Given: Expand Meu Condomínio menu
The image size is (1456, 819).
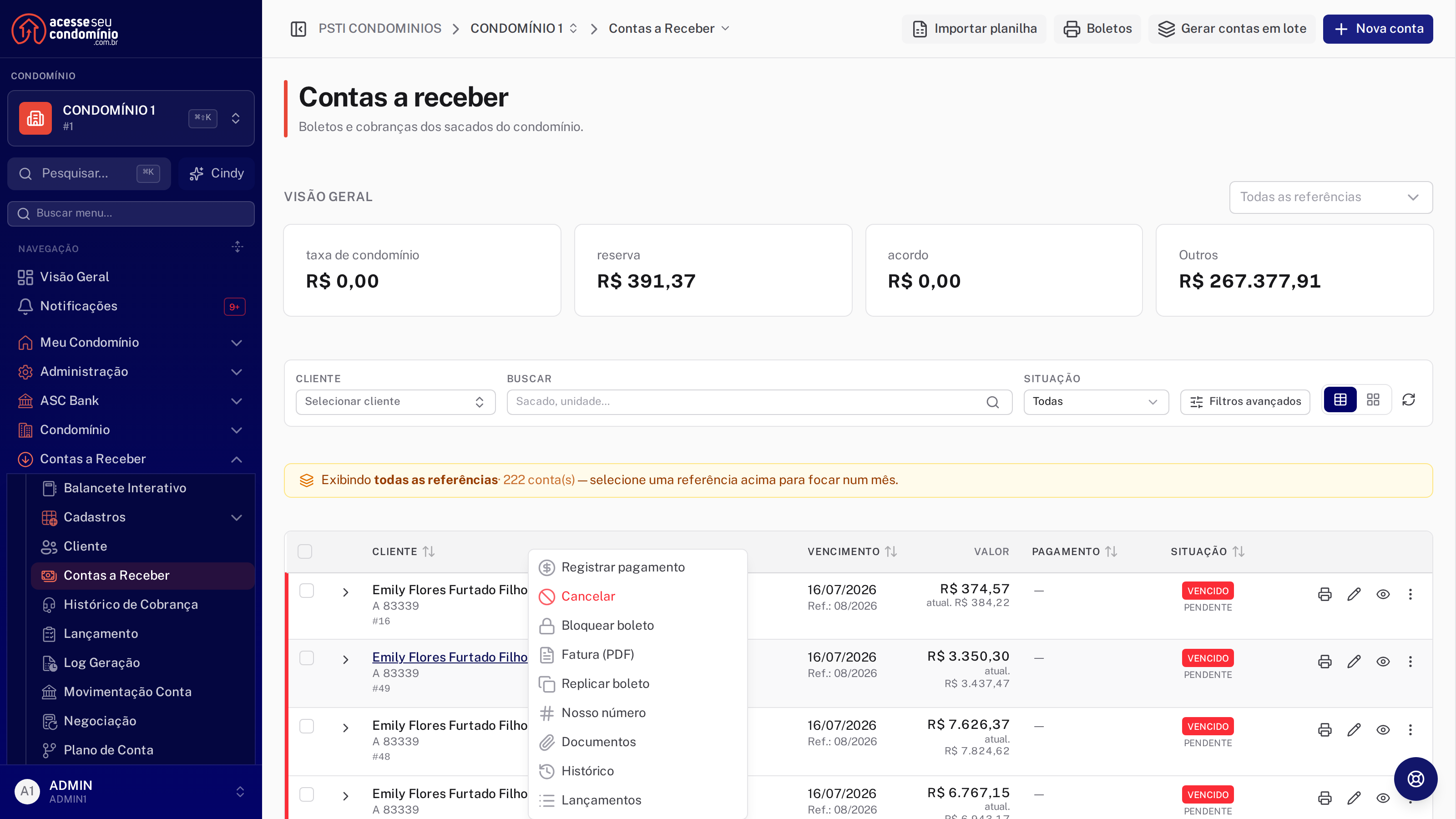Looking at the screenshot, I should [131, 343].
